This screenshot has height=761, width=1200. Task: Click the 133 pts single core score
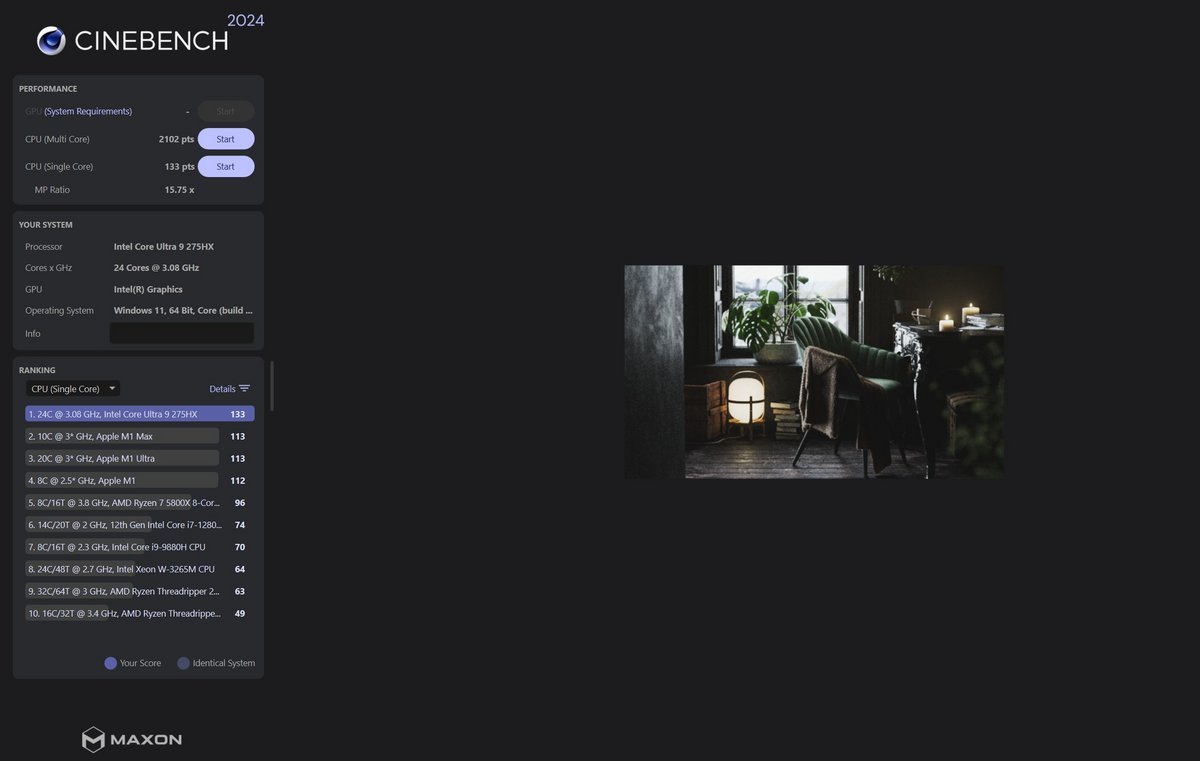click(180, 167)
